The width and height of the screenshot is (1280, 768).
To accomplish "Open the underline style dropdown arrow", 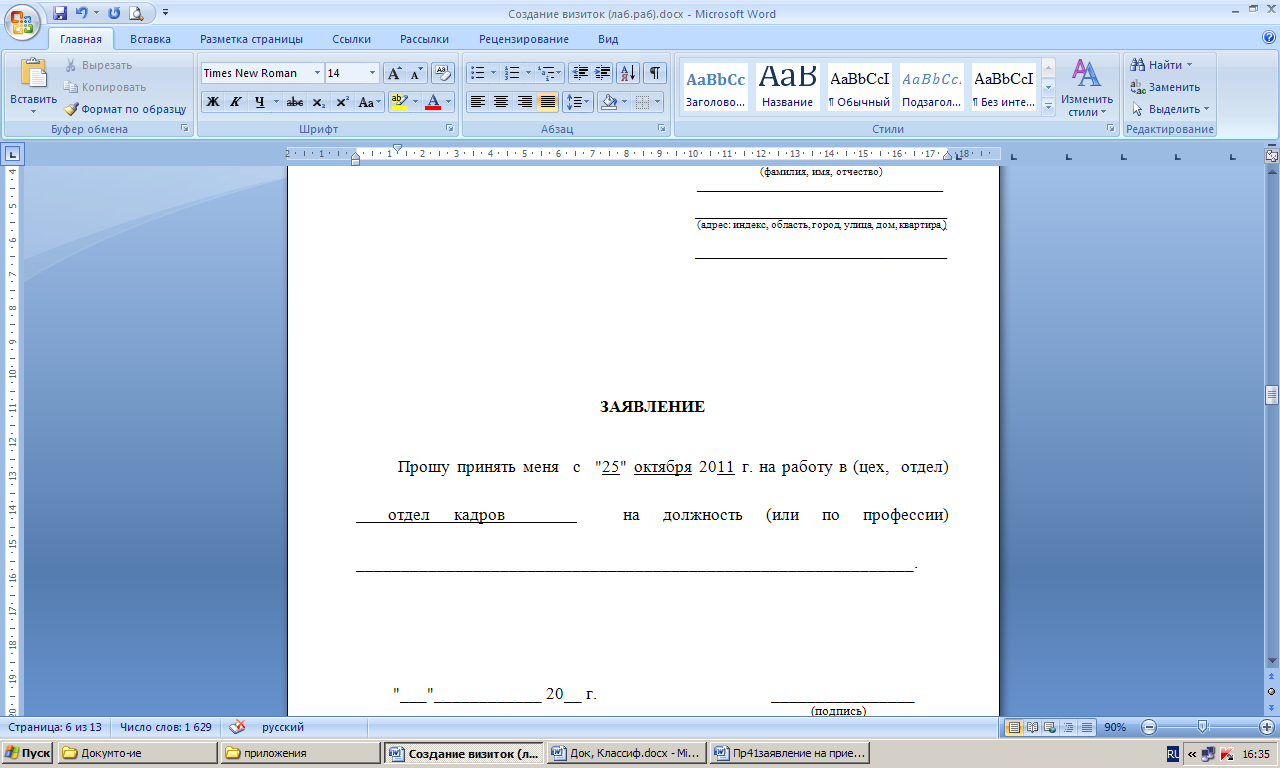I will tap(276, 102).
